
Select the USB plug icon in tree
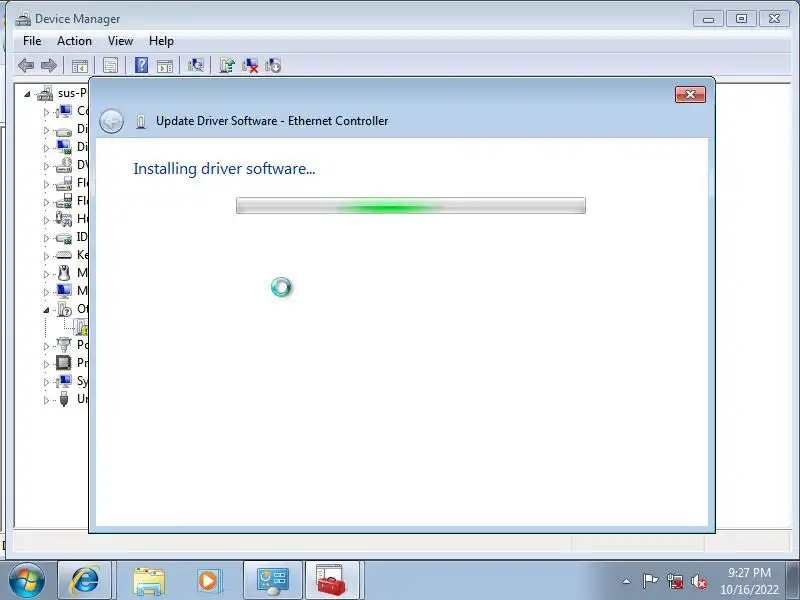[64, 398]
